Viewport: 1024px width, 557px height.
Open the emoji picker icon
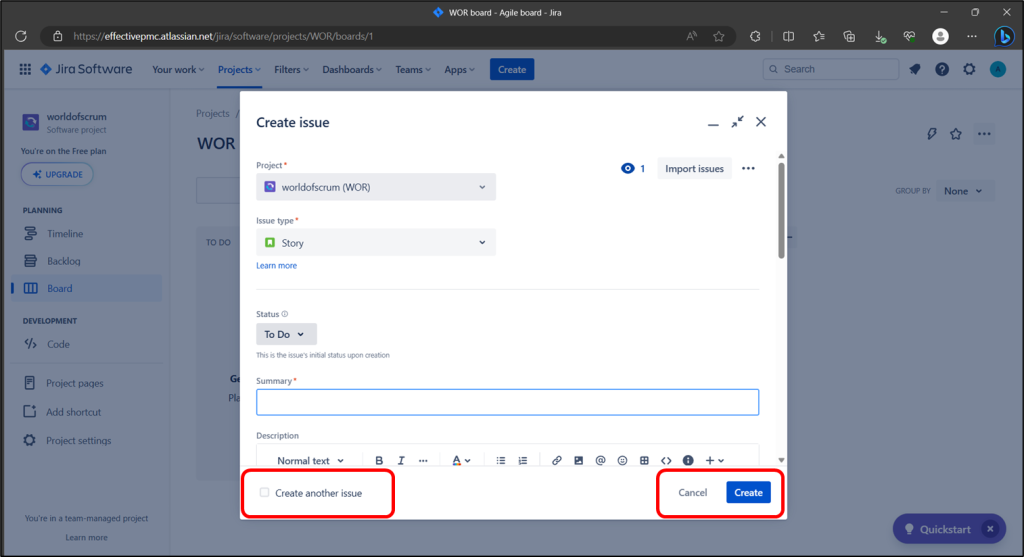(x=622, y=460)
